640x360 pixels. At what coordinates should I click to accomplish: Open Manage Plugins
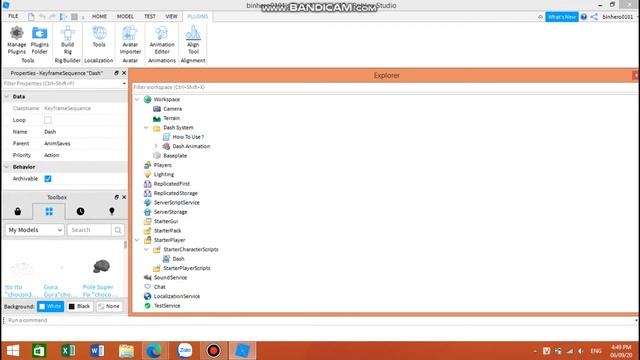click(x=17, y=40)
